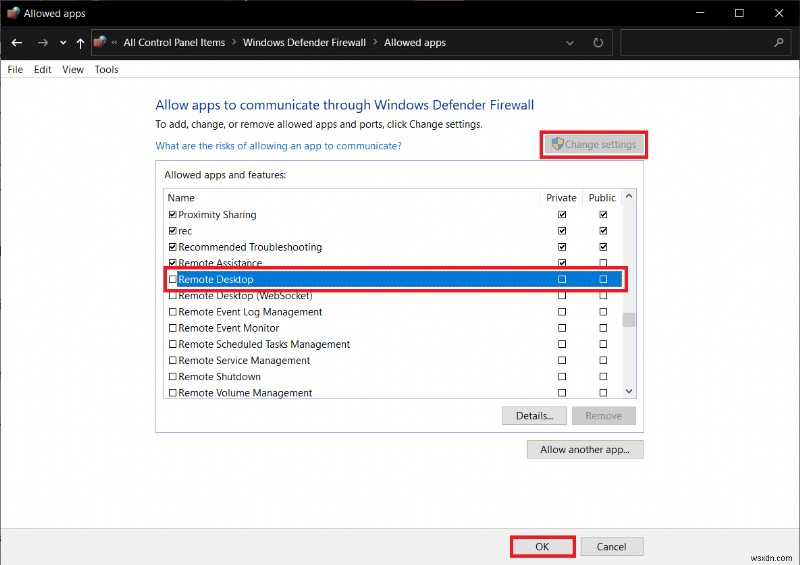Image resolution: width=800 pixels, height=565 pixels.
Task: Select Remote Desktop (WebSocket) row
Action: pyautogui.click(x=393, y=296)
